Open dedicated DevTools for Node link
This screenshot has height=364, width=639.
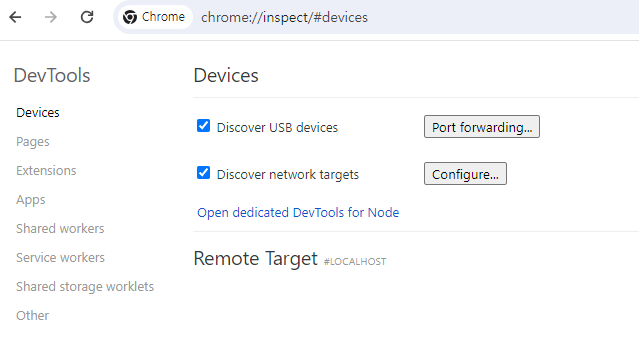tap(298, 212)
